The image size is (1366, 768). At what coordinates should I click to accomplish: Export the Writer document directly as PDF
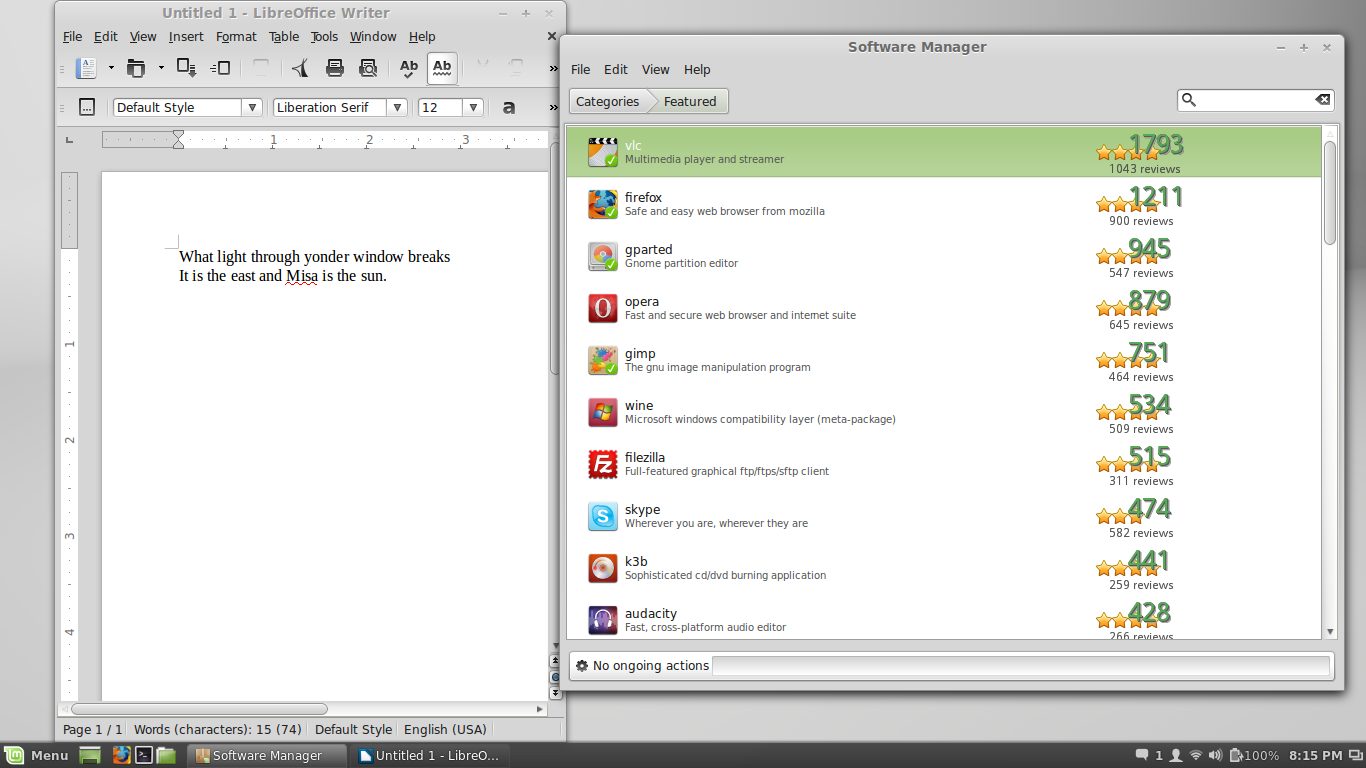coord(300,68)
